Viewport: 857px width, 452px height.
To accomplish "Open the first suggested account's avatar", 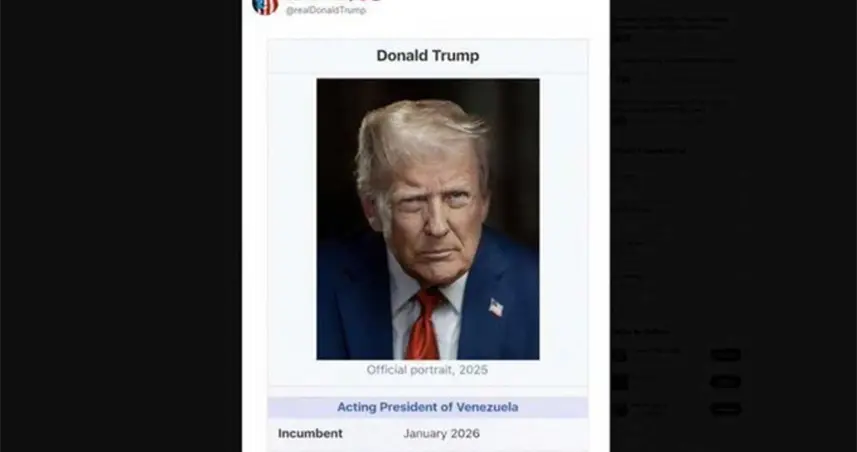I will 619,355.
